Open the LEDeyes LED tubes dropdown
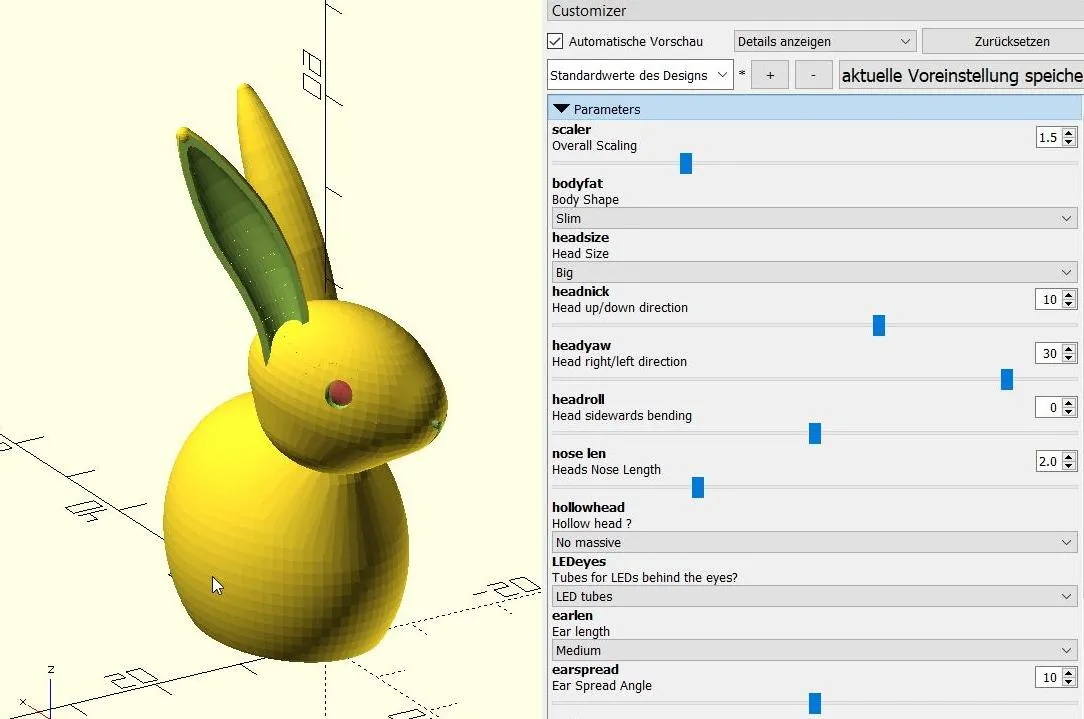 coord(814,596)
